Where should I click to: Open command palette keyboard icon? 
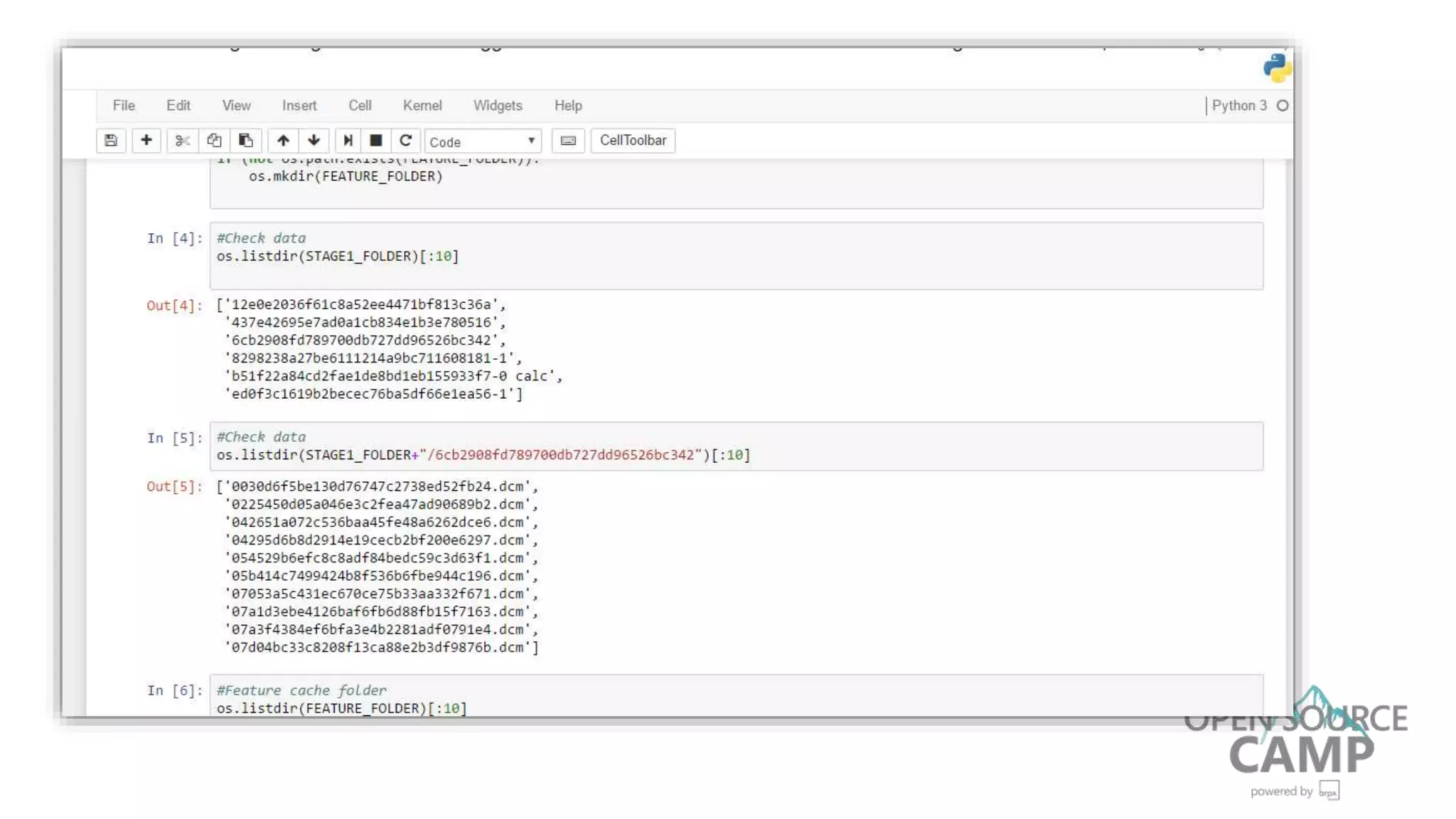coord(568,141)
